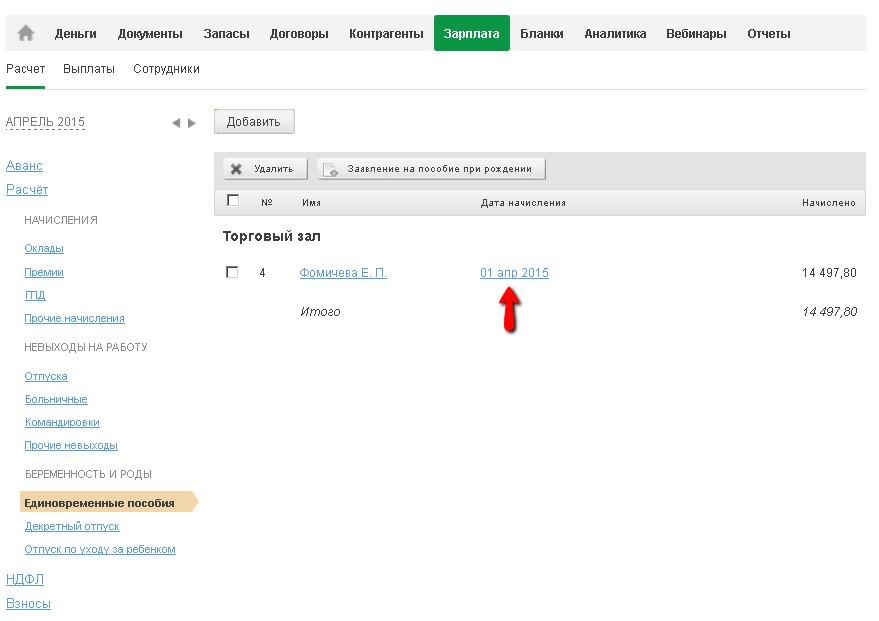This screenshot has width=879, height=621.
Task: Click the X icon on Удалить
Action: click(236, 169)
